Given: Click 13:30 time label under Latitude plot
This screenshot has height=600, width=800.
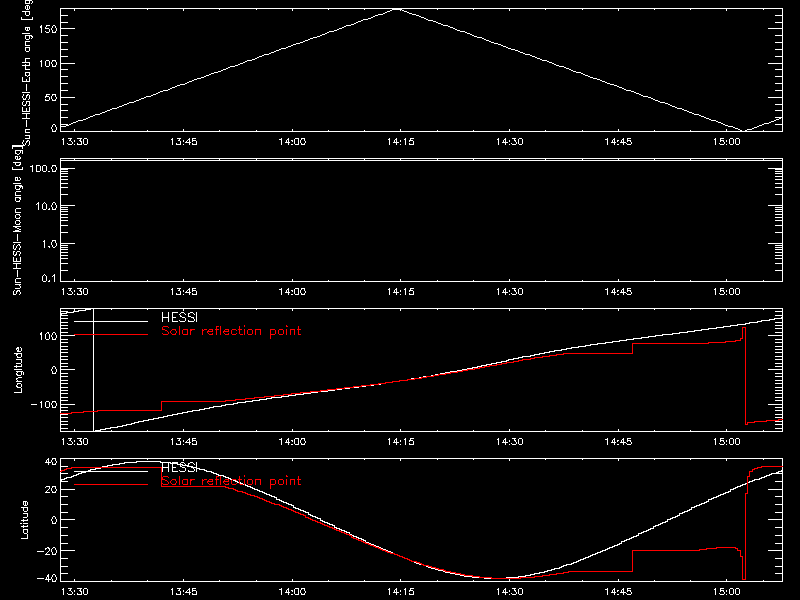Looking at the screenshot, I should 74,592.
